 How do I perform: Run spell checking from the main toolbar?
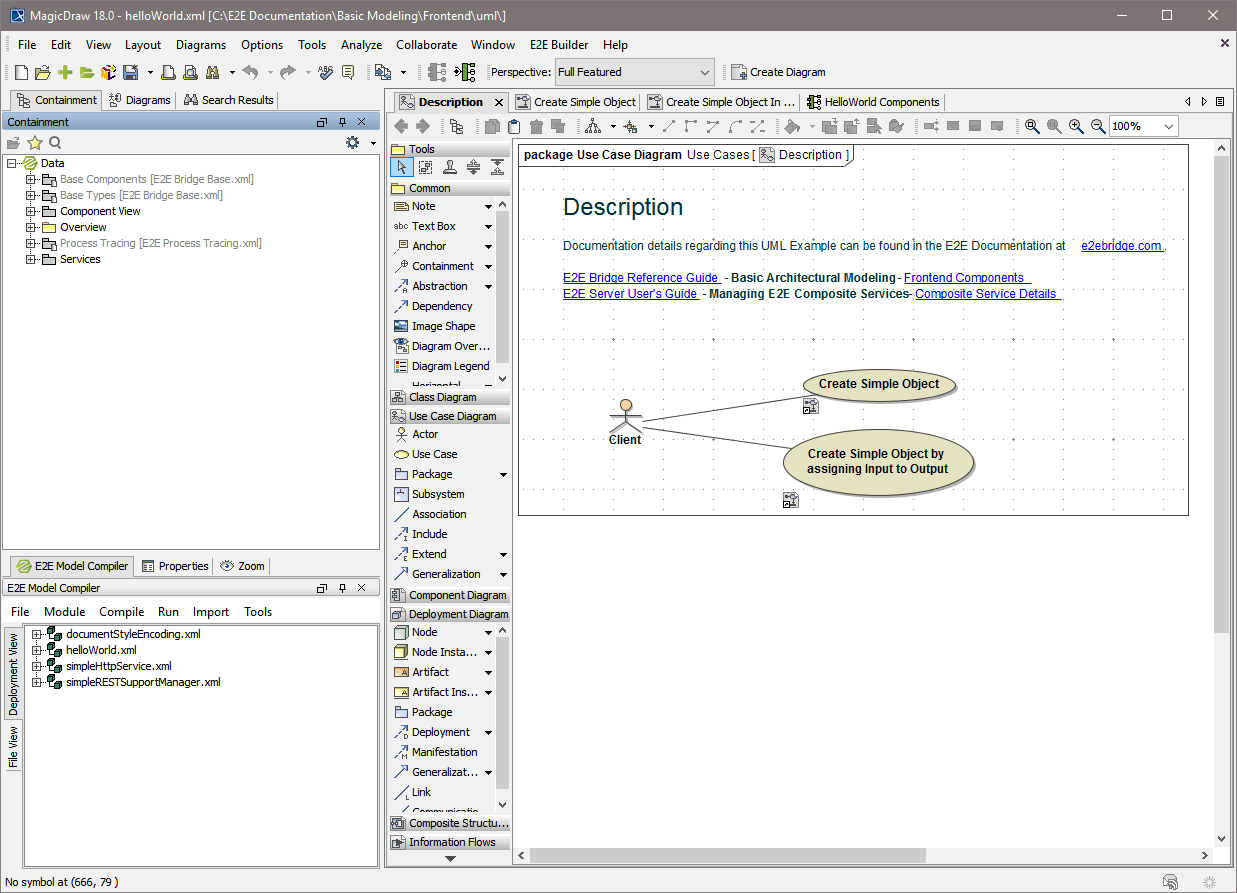tap(326, 71)
